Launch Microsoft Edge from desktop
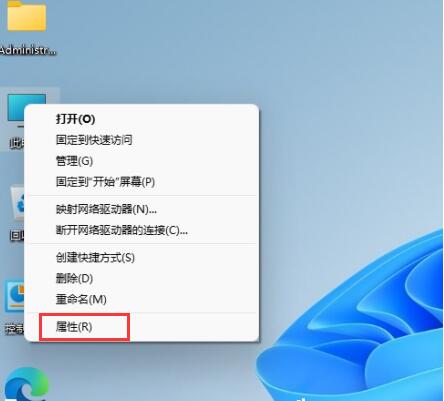Viewport: 444px width, 401px height. 26,384
